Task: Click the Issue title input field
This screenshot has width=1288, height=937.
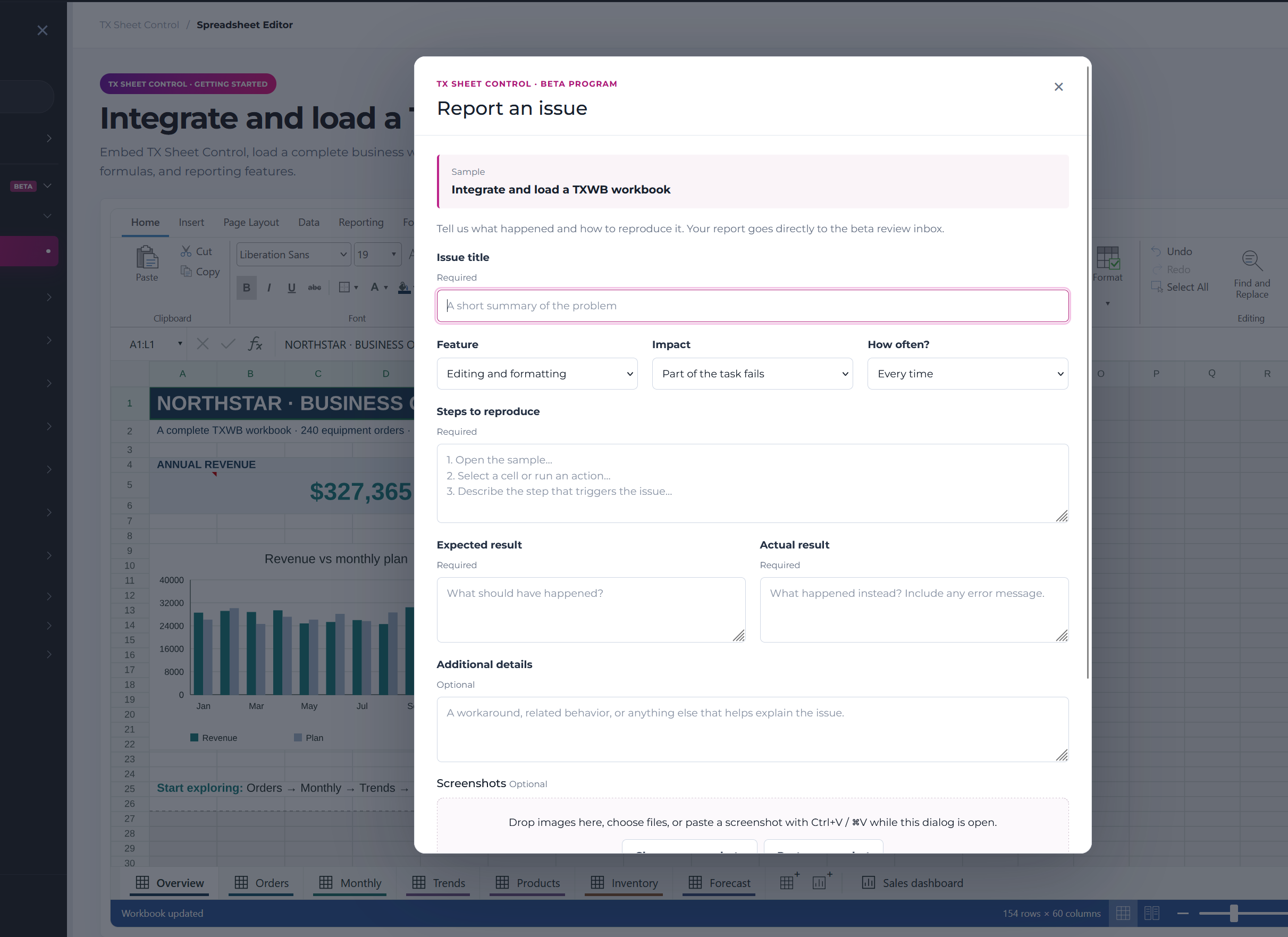Action: pyautogui.click(x=752, y=306)
